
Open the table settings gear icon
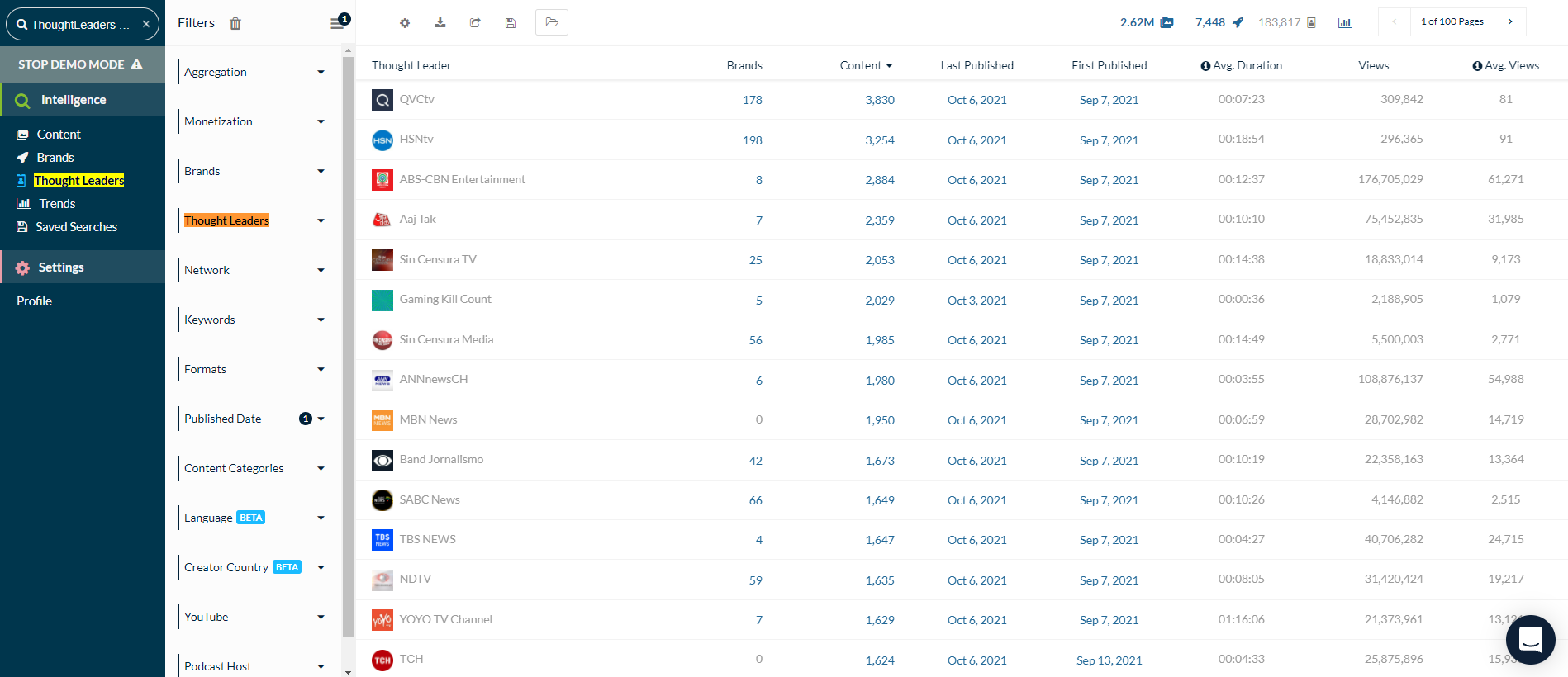pos(405,23)
